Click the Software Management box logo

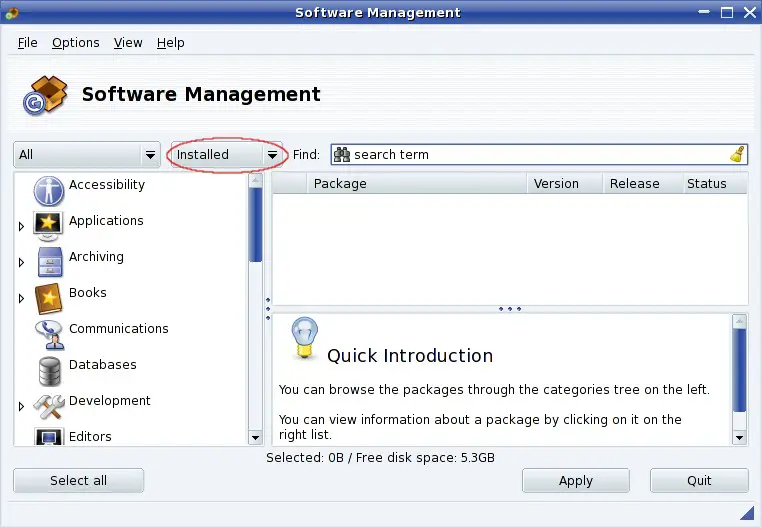click(x=45, y=95)
